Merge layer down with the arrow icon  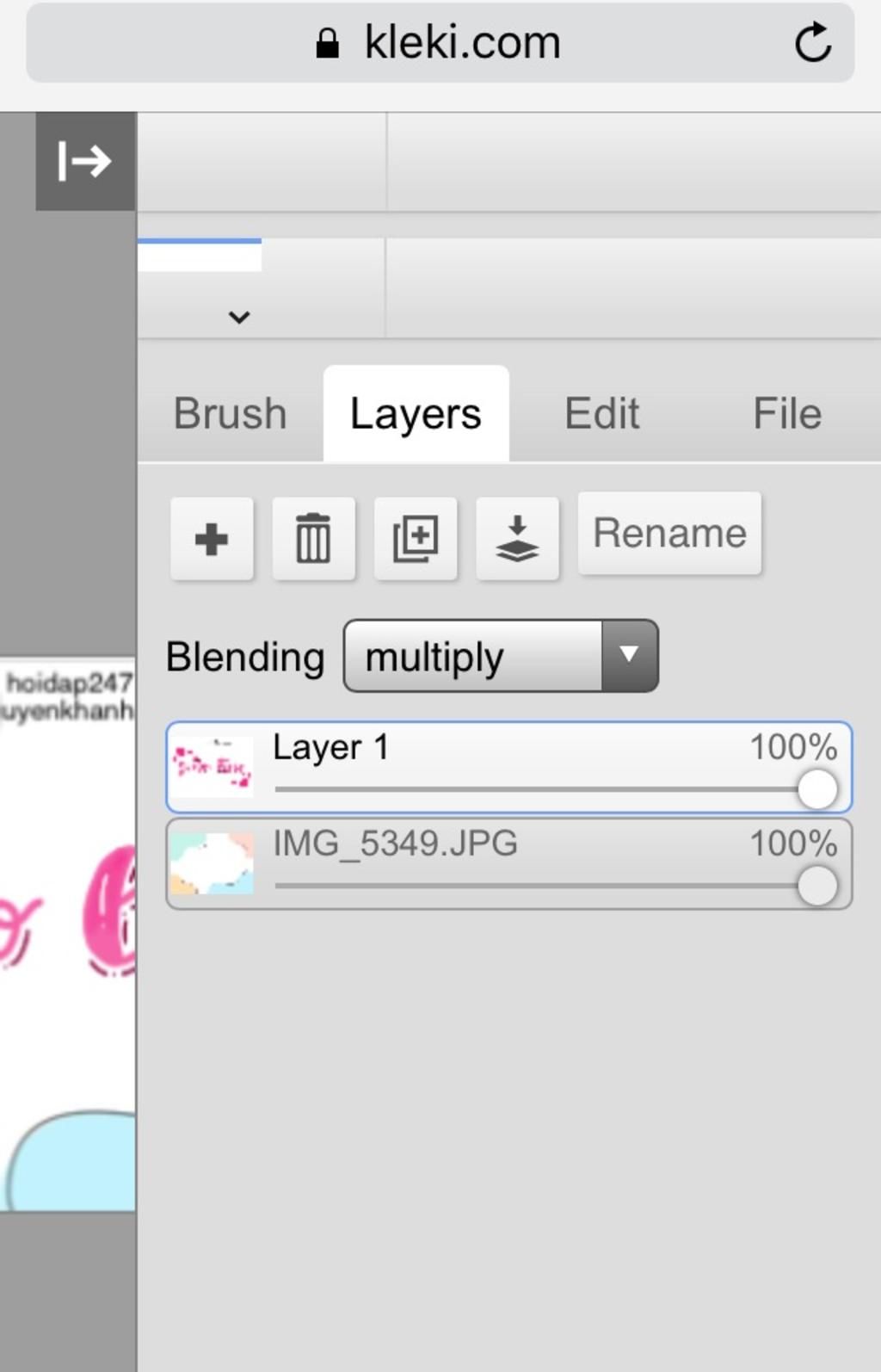pos(517,539)
